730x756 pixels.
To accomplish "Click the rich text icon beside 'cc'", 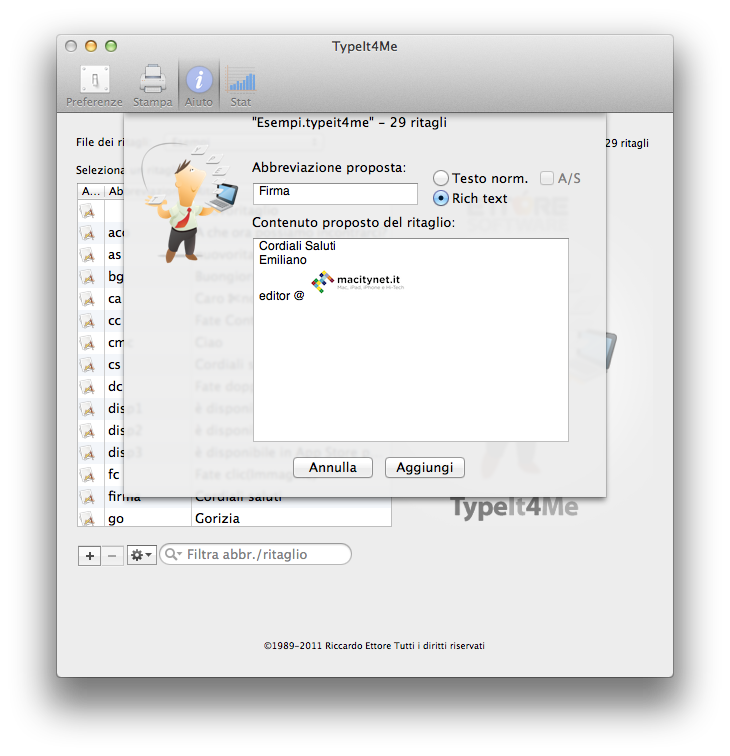I will [x=88, y=321].
